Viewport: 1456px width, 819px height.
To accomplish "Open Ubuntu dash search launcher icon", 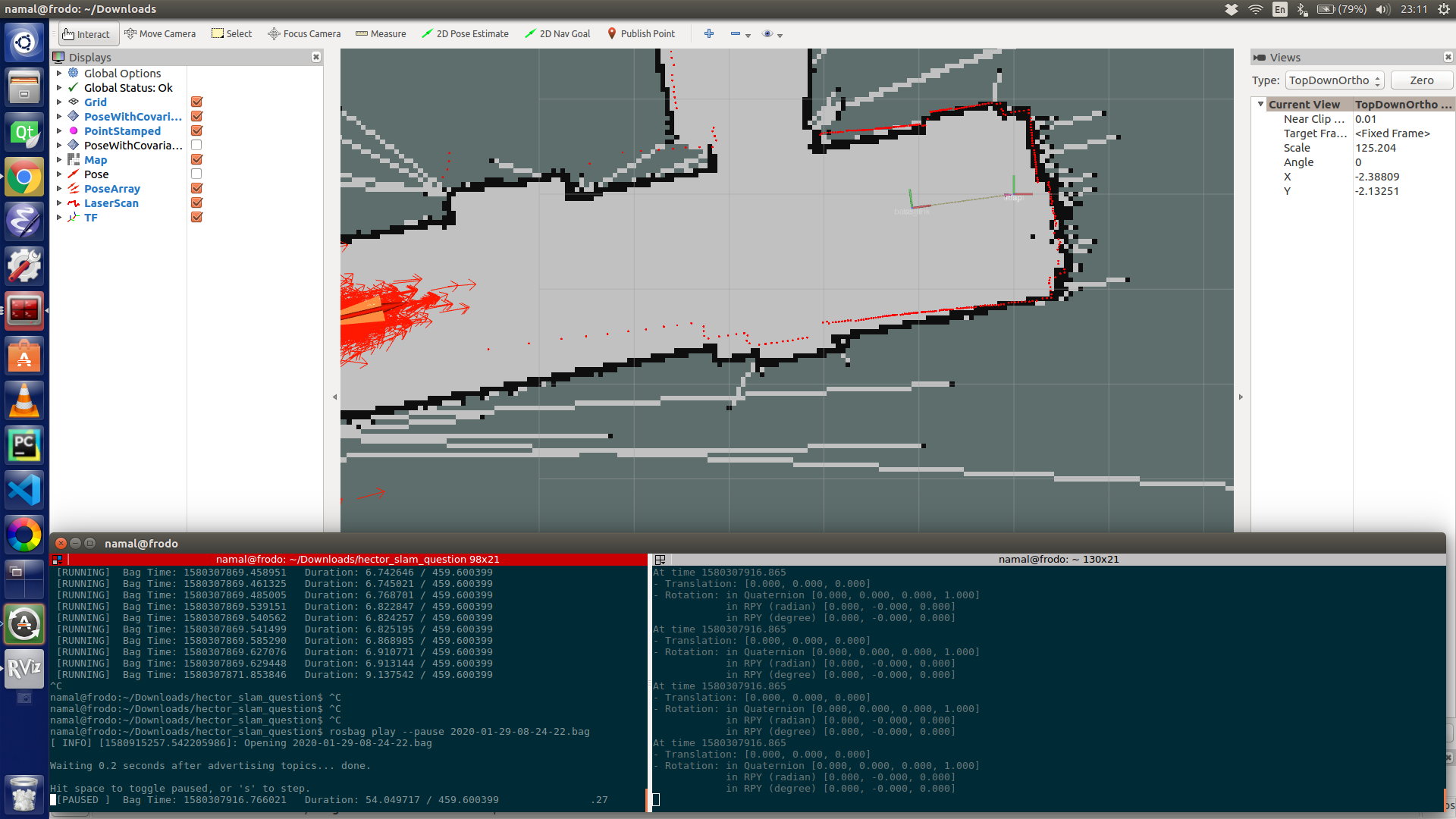I will (24, 42).
